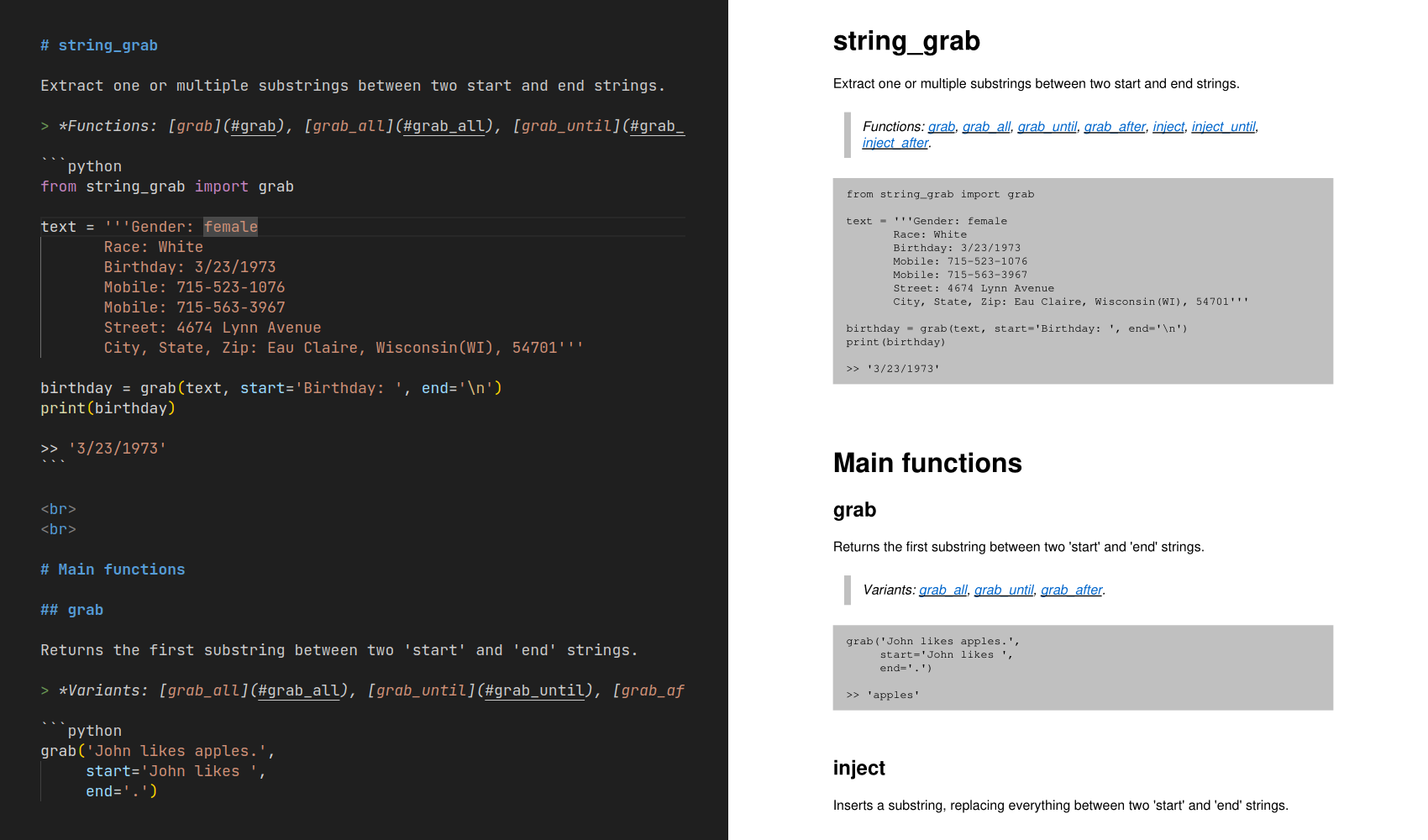The height and width of the screenshot is (840, 1428).
Task: Follow the inject_after function link
Action: (x=895, y=143)
